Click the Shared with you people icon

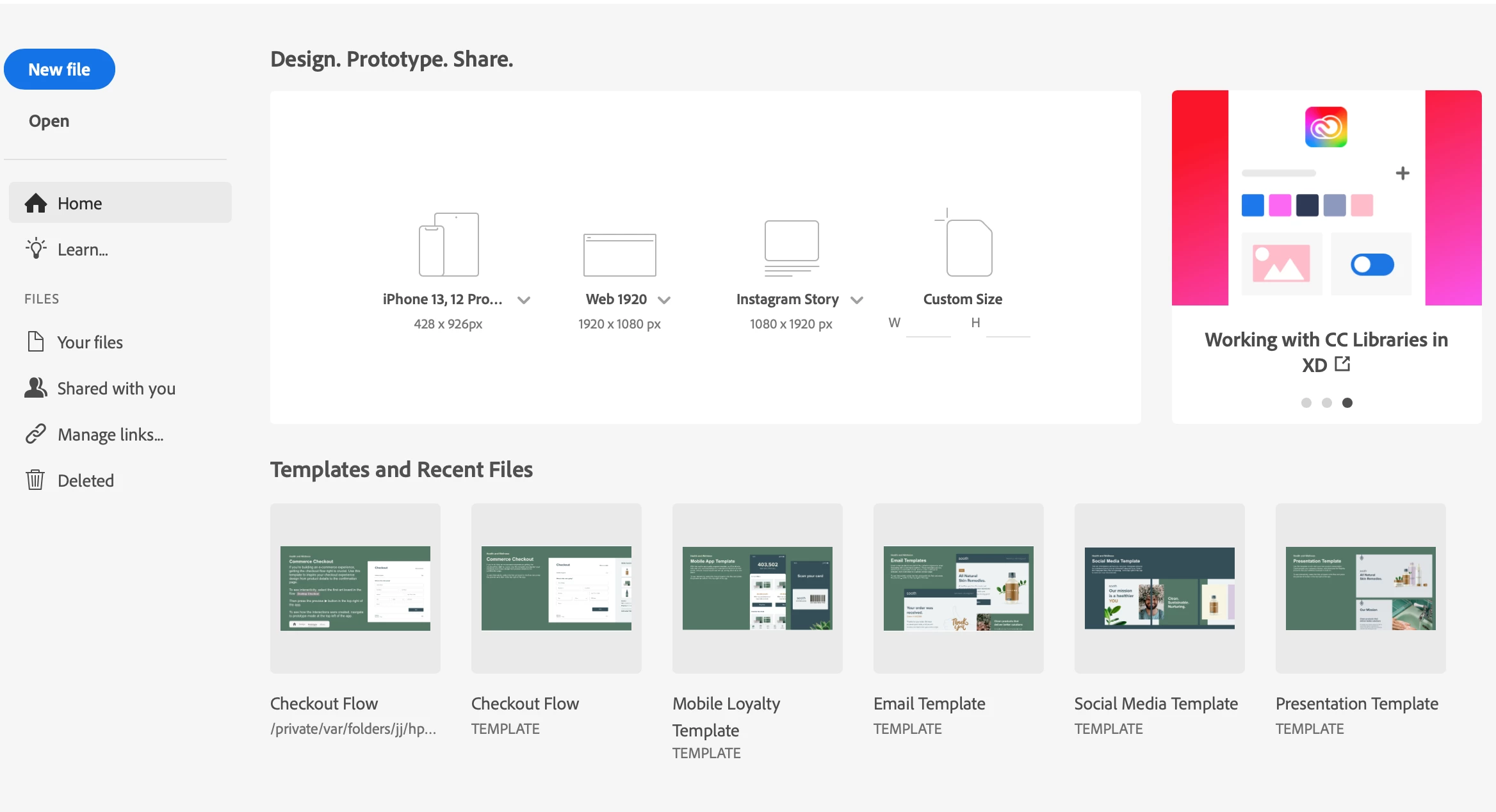coord(35,387)
